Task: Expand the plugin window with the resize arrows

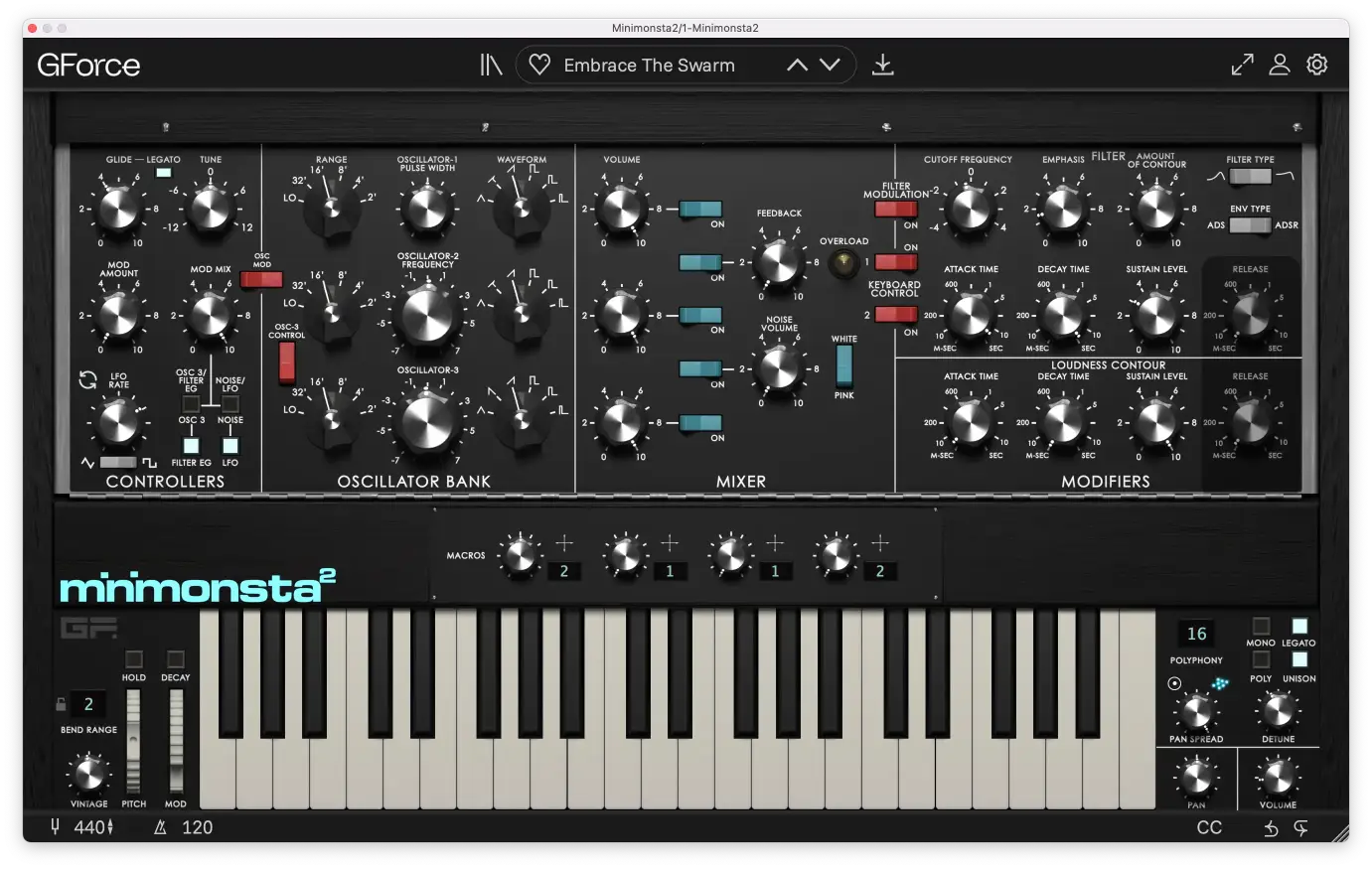Action: point(1242,65)
